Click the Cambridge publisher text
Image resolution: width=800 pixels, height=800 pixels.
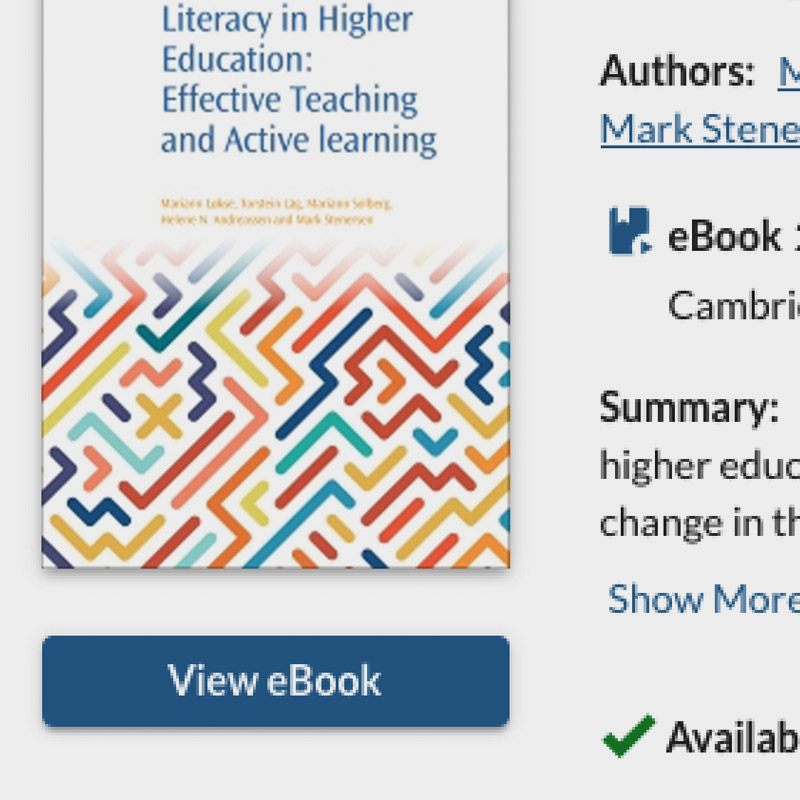tap(734, 304)
